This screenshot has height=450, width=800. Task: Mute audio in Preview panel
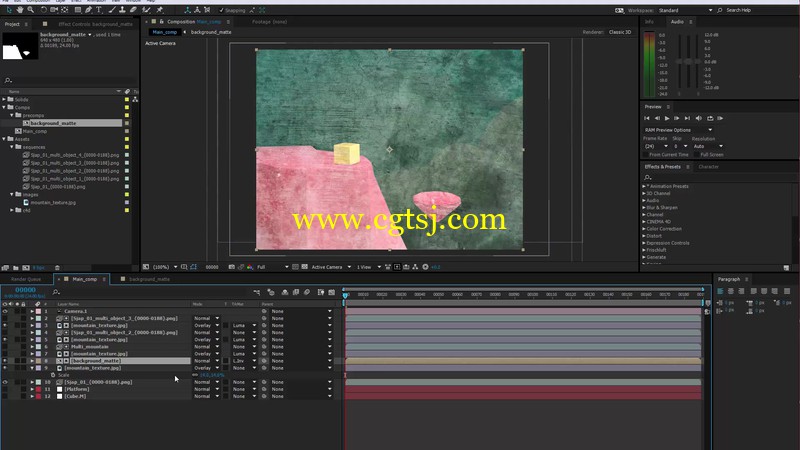(x=698, y=118)
